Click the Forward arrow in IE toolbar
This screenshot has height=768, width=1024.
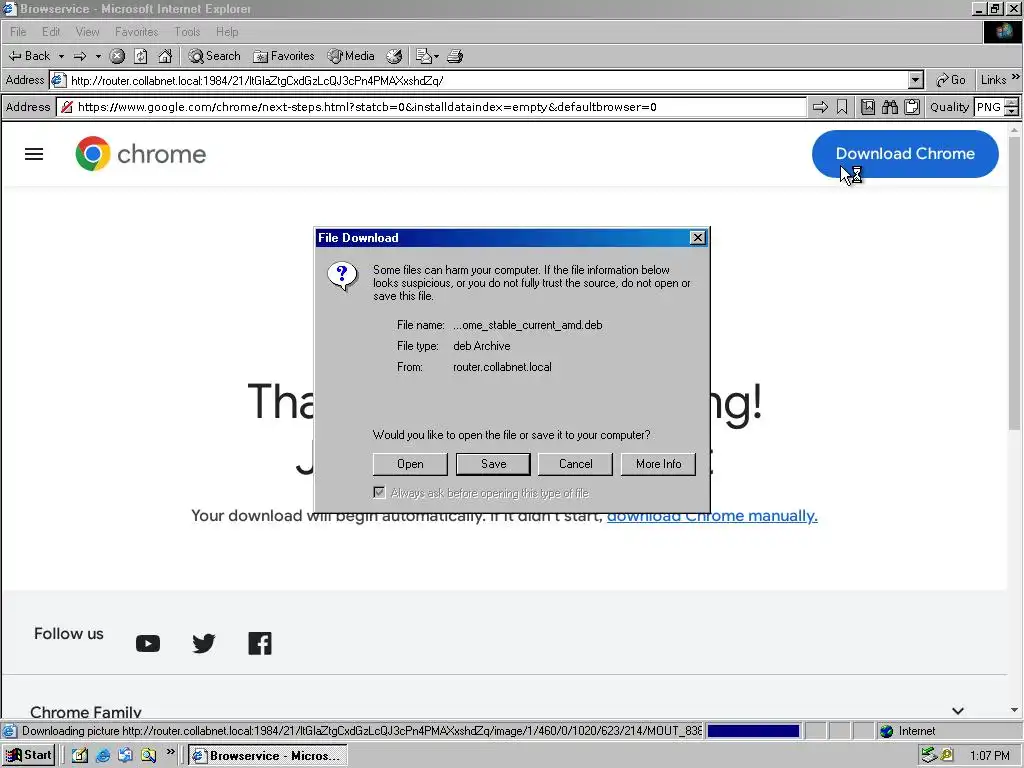tap(80, 56)
